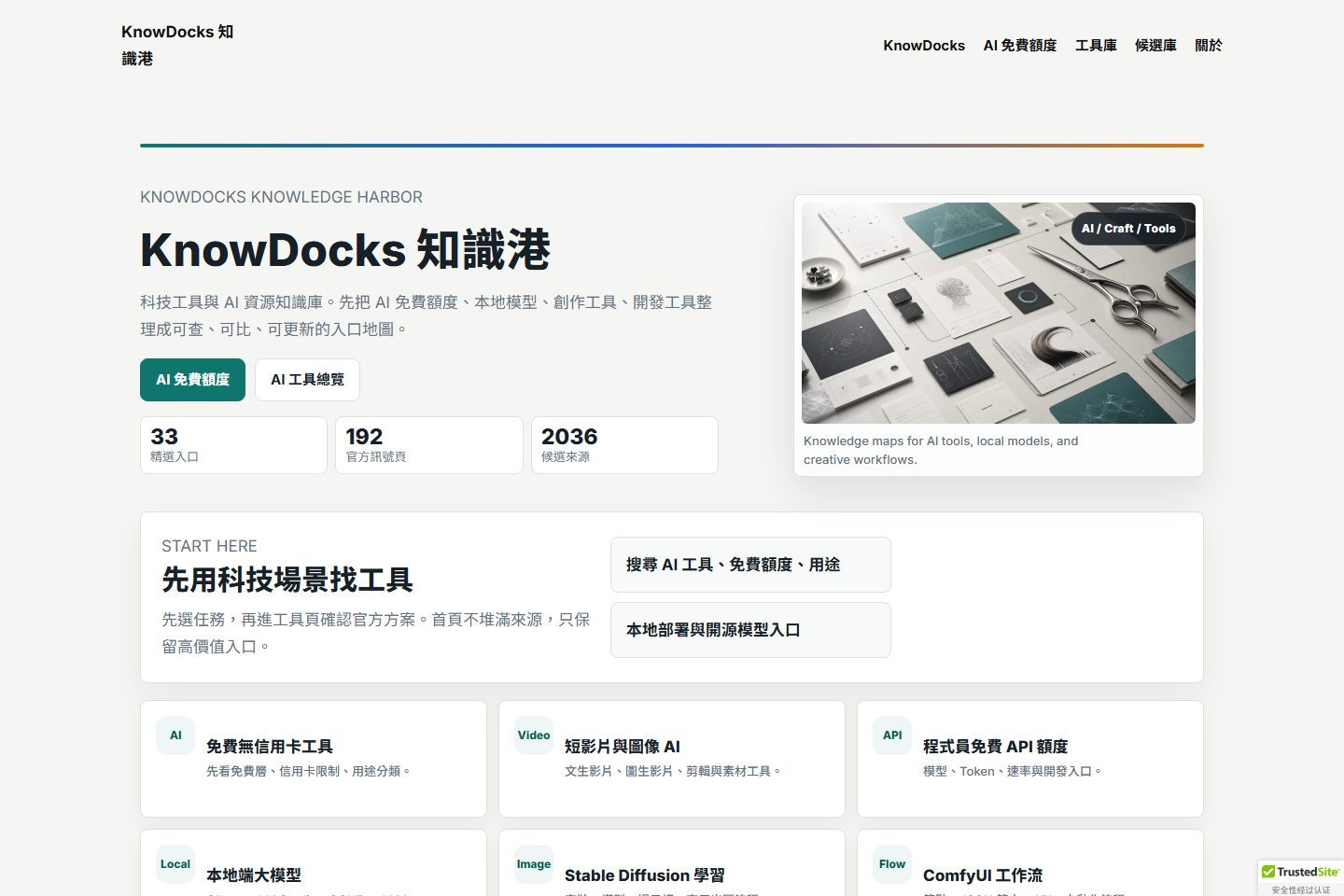Image resolution: width=1344 pixels, height=896 pixels.
Task: Click the hero image of craft tools
Action: [x=999, y=313]
